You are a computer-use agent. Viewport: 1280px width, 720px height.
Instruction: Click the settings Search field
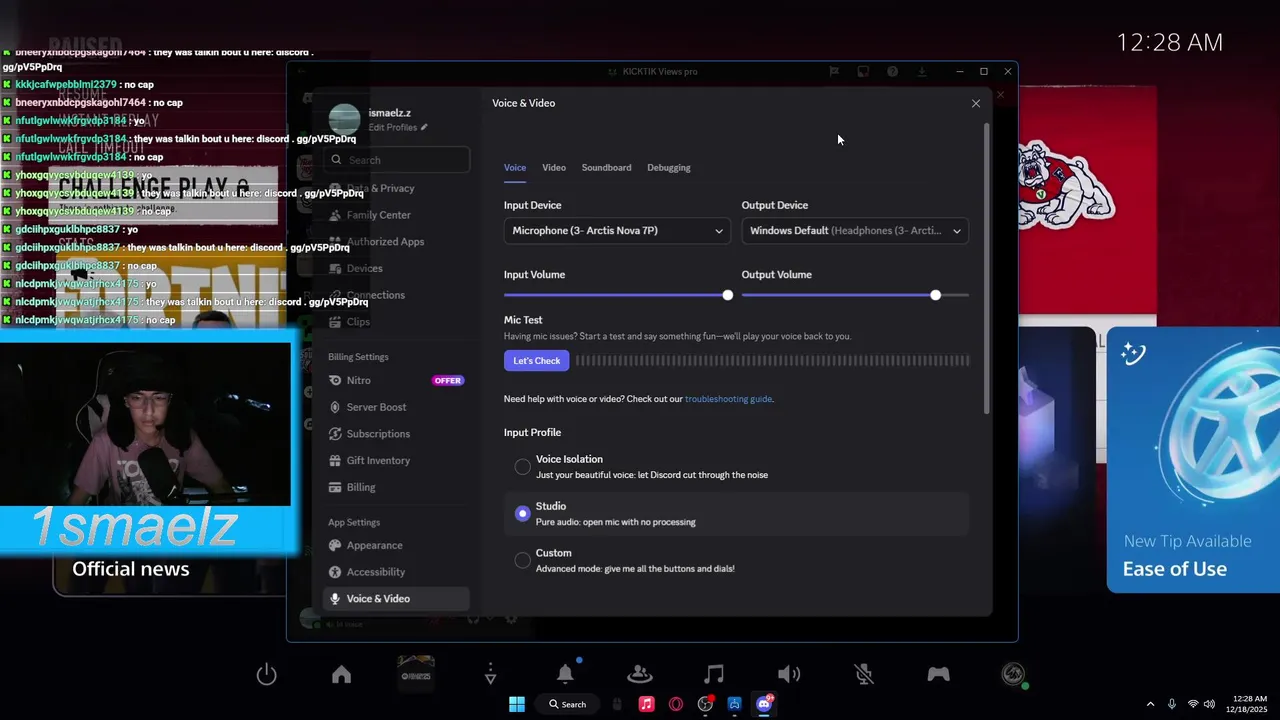coord(397,160)
